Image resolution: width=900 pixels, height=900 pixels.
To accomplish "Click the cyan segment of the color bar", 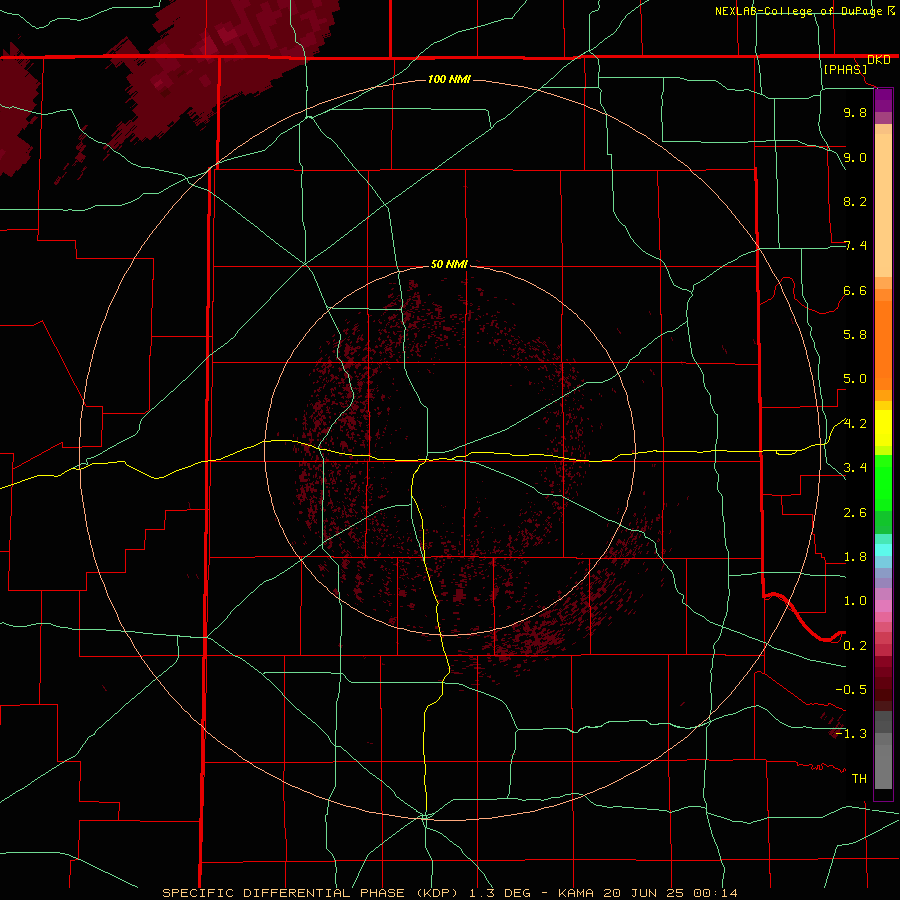I will 883,549.
